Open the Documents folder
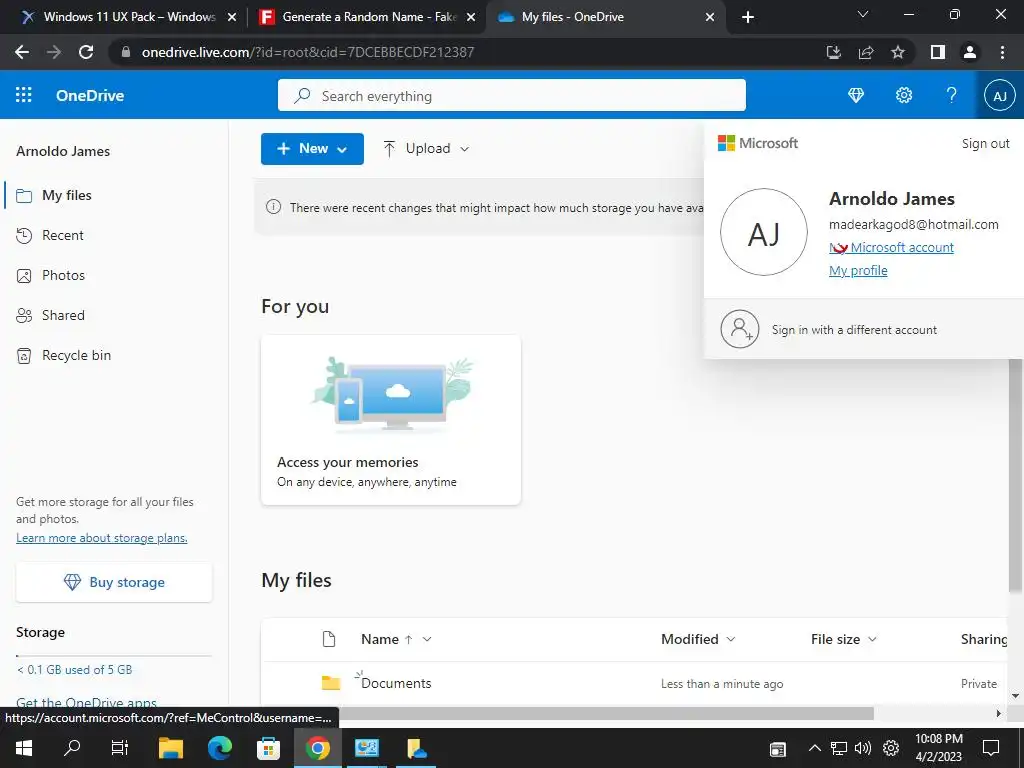 [x=396, y=683]
